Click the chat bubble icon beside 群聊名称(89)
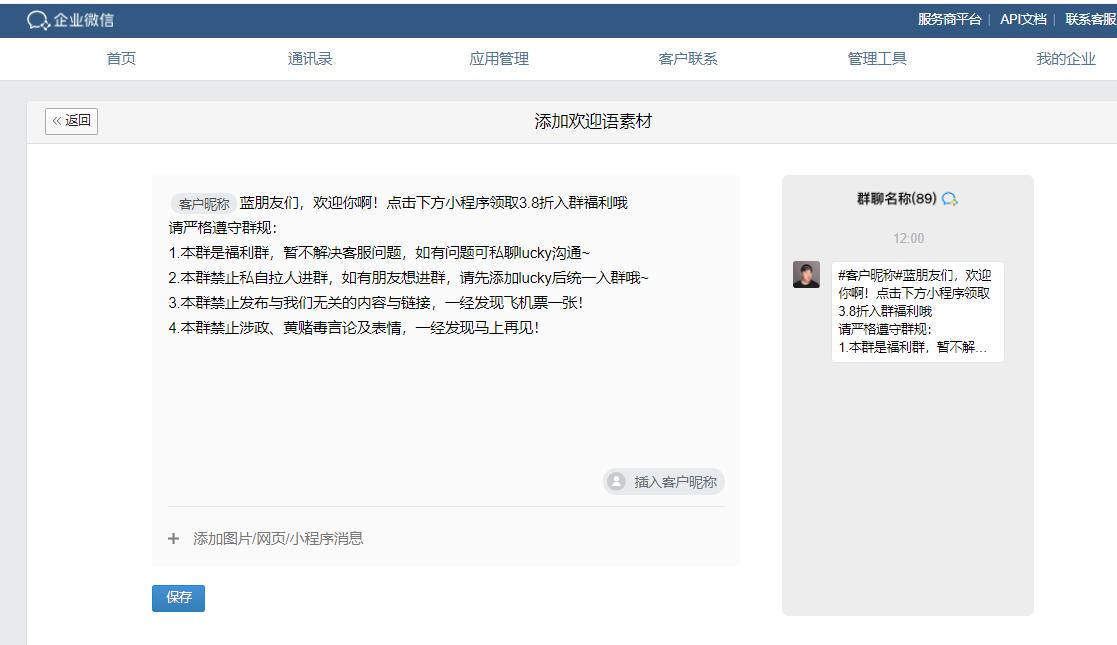This screenshot has height=645, width=1117. pyautogui.click(x=950, y=198)
